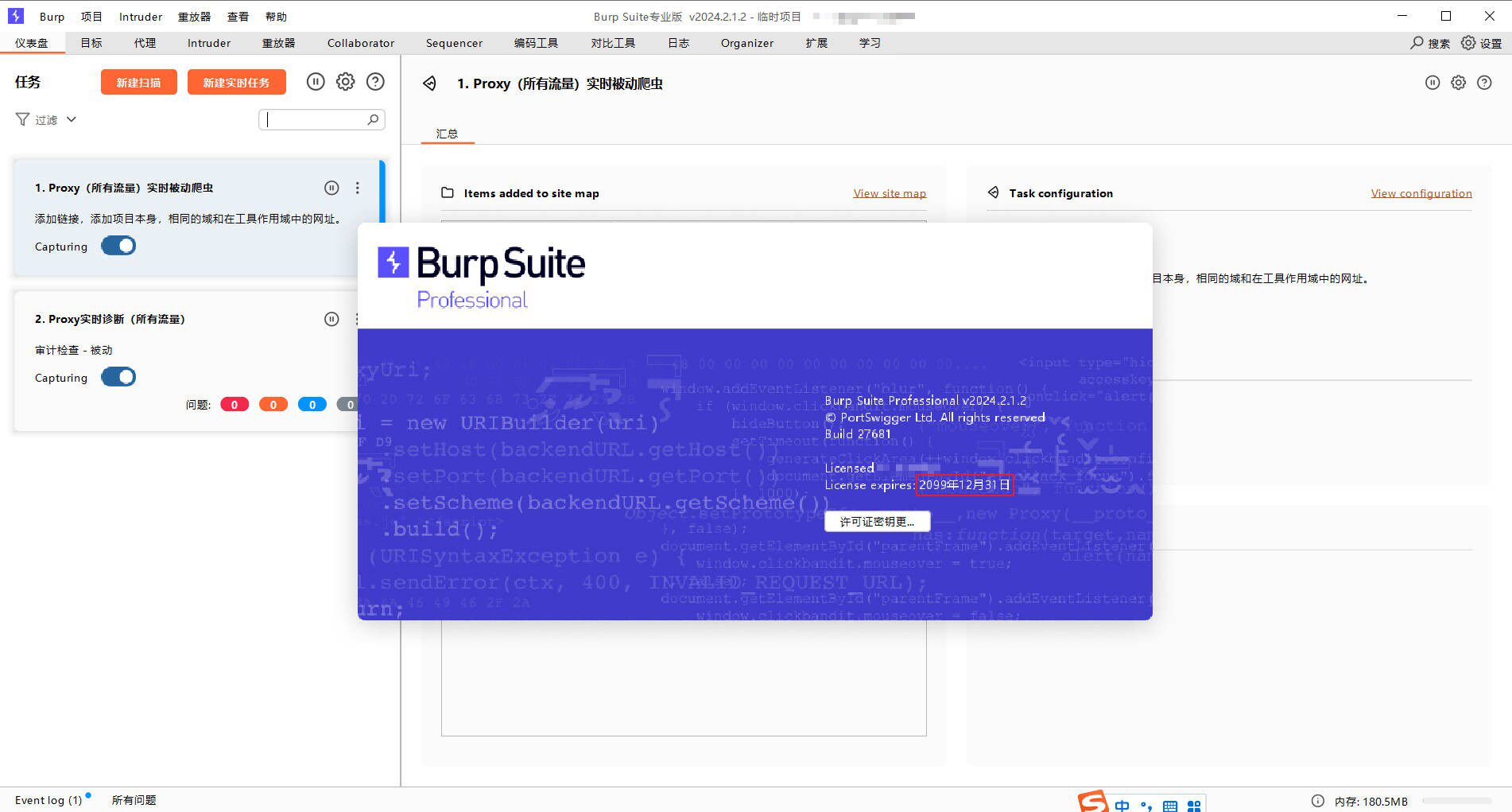1512x812 pixels.
Task: Open the Event log (1) in status bar
Action: [x=48, y=800]
